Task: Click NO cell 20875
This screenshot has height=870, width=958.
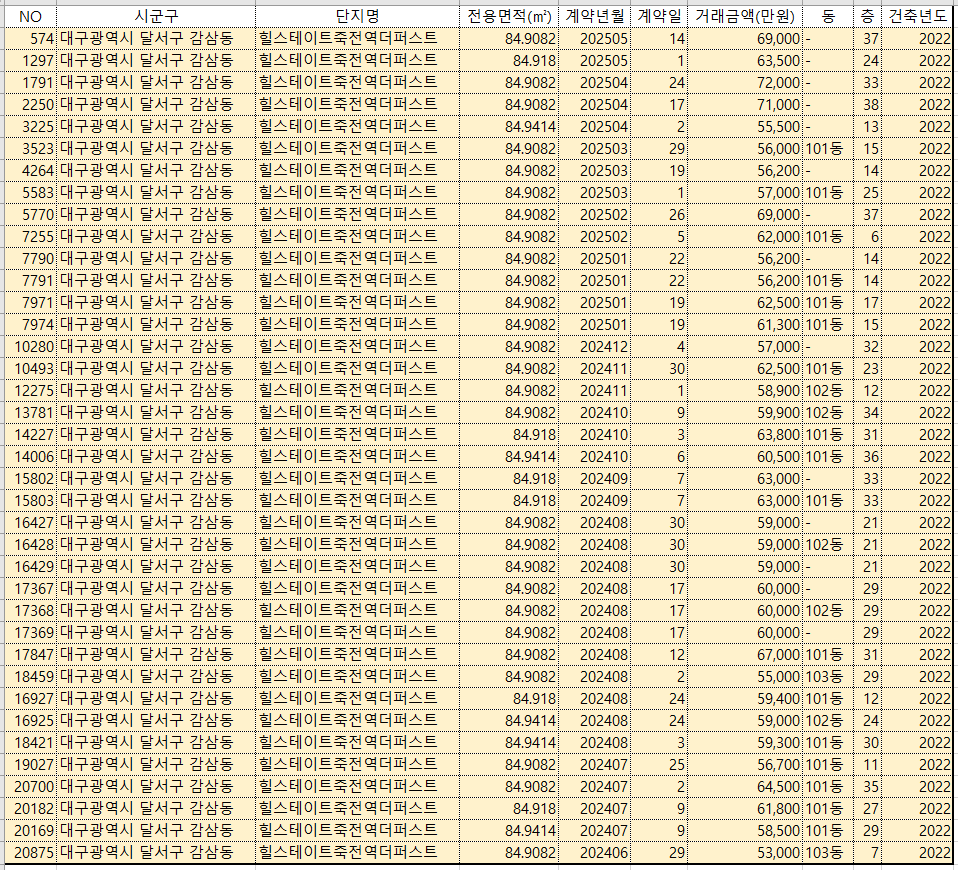Action: pos(31,852)
